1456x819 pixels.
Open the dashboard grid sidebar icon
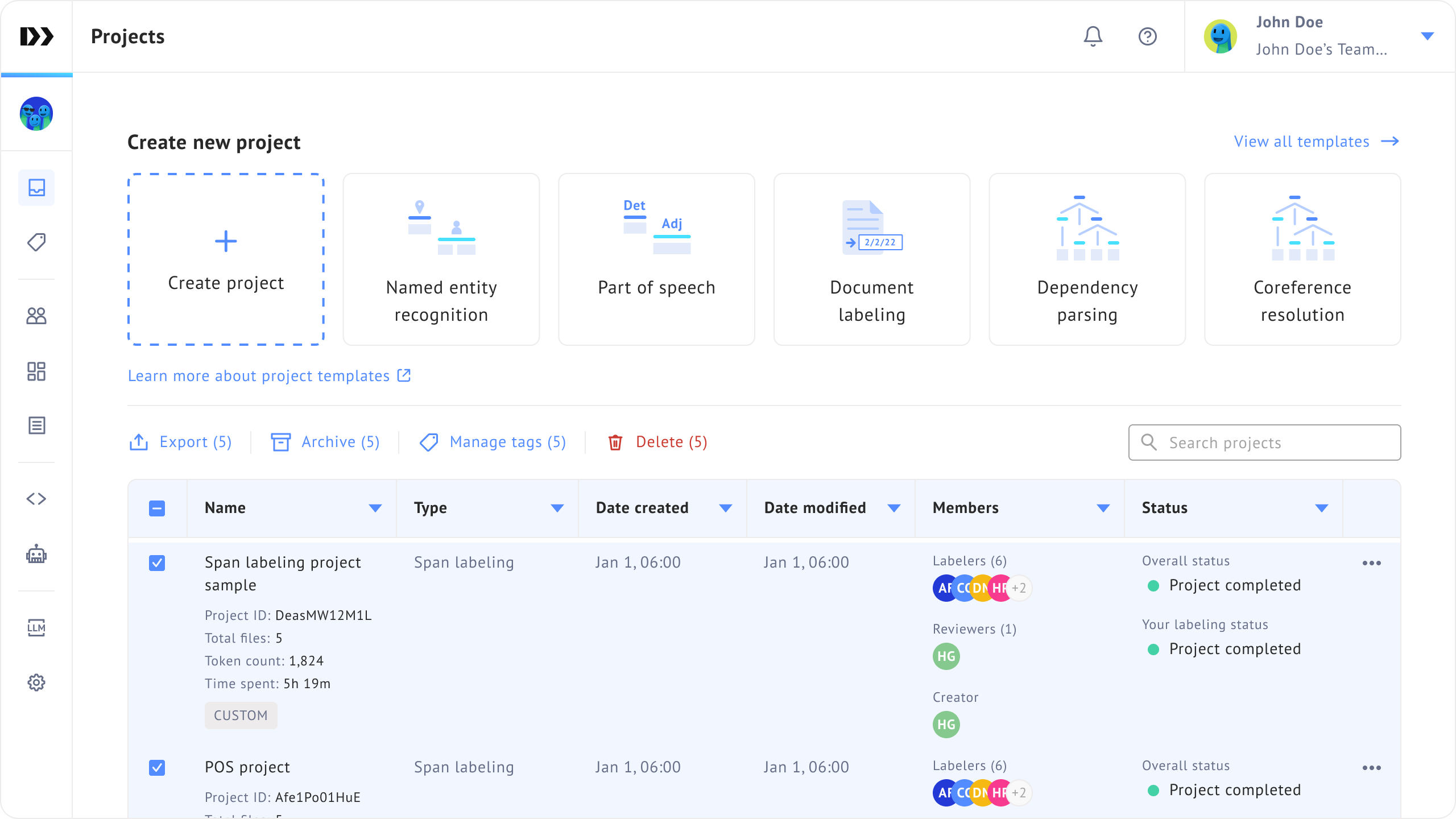[x=36, y=371]
